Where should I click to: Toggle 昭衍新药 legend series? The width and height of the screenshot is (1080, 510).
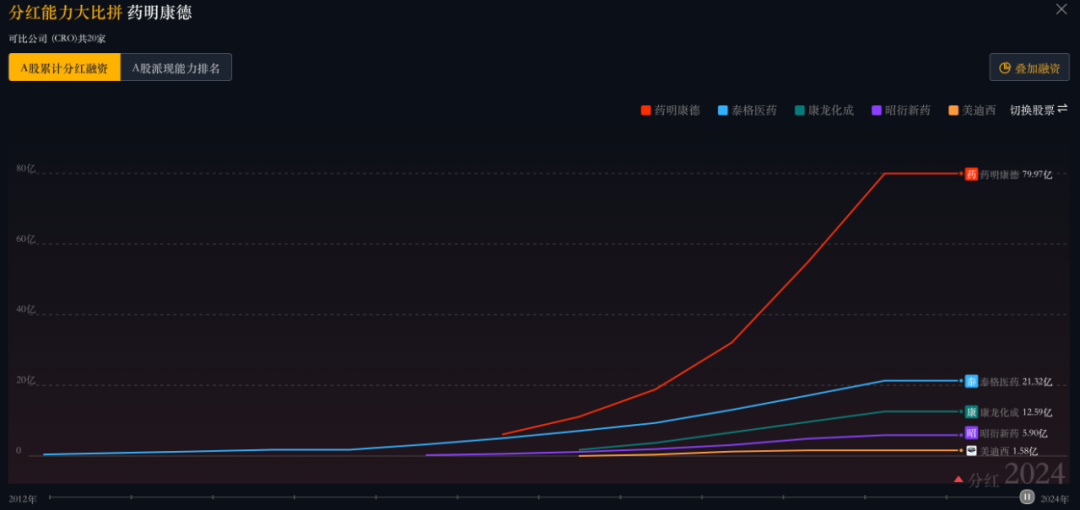[901, 110]
